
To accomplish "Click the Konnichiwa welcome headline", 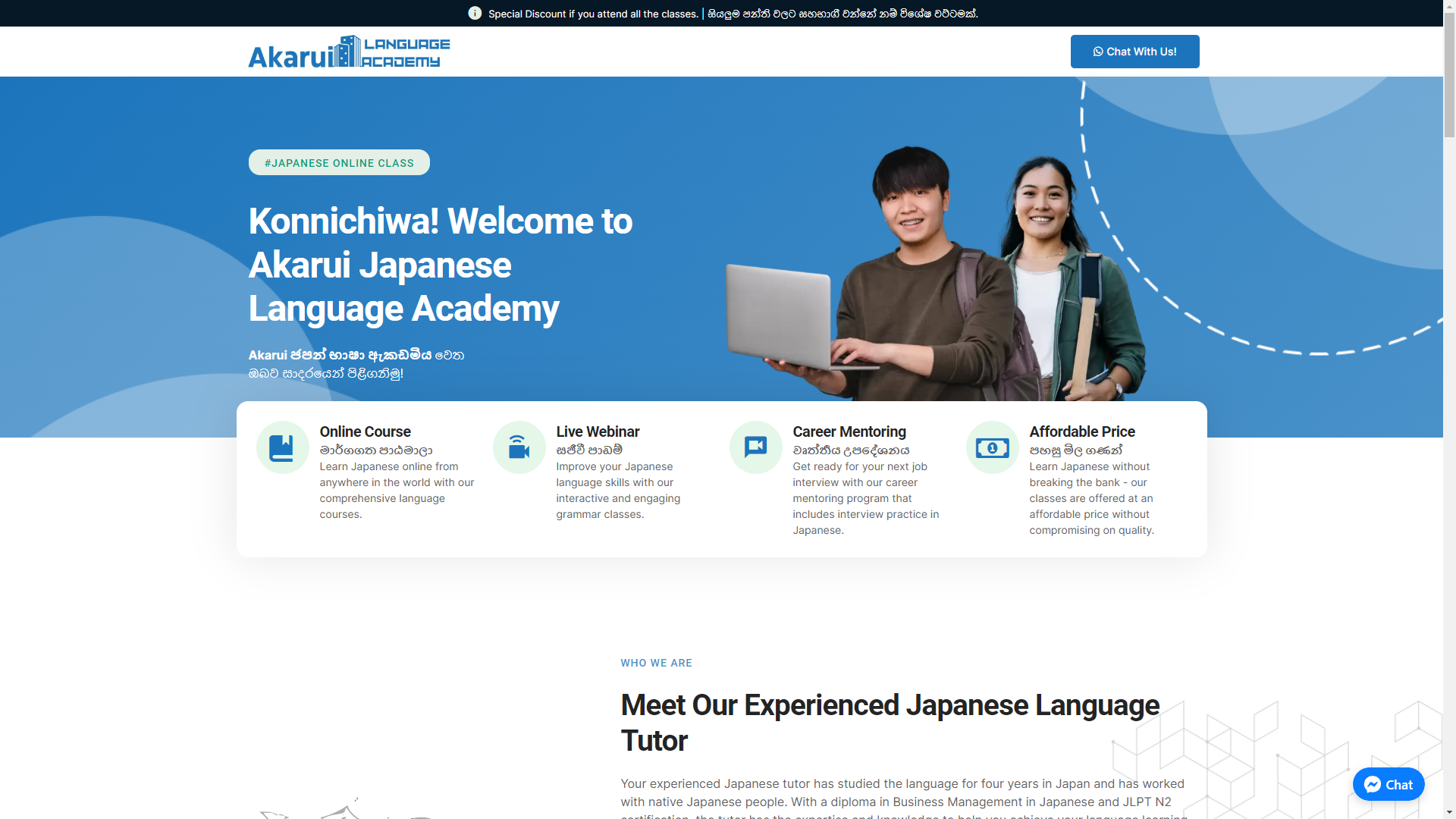I will (x=440, y=265).
